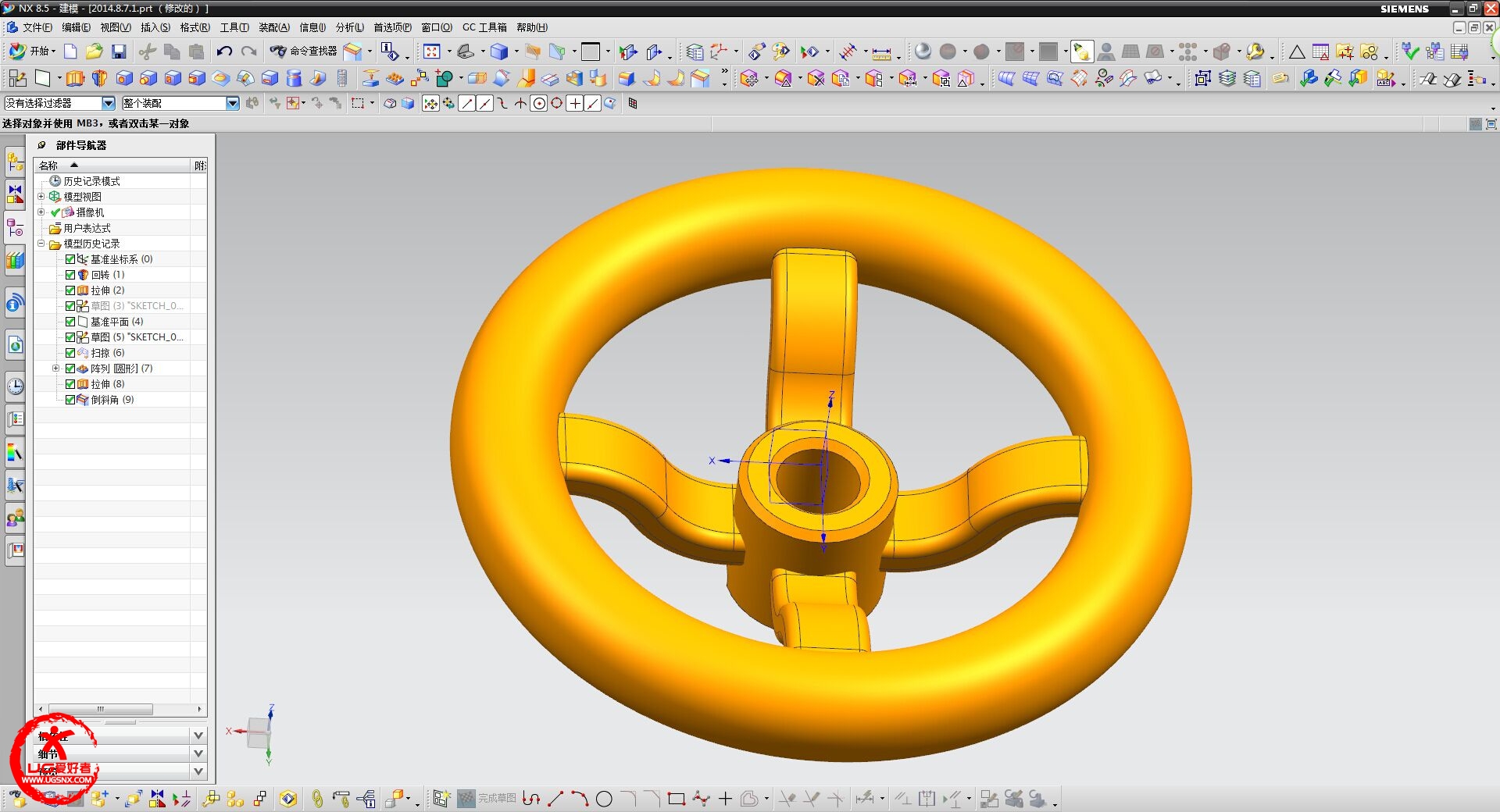This screenshot has width=1500, height=812.
Task: Click the view triad cube
Action: [x=259, y=732]
